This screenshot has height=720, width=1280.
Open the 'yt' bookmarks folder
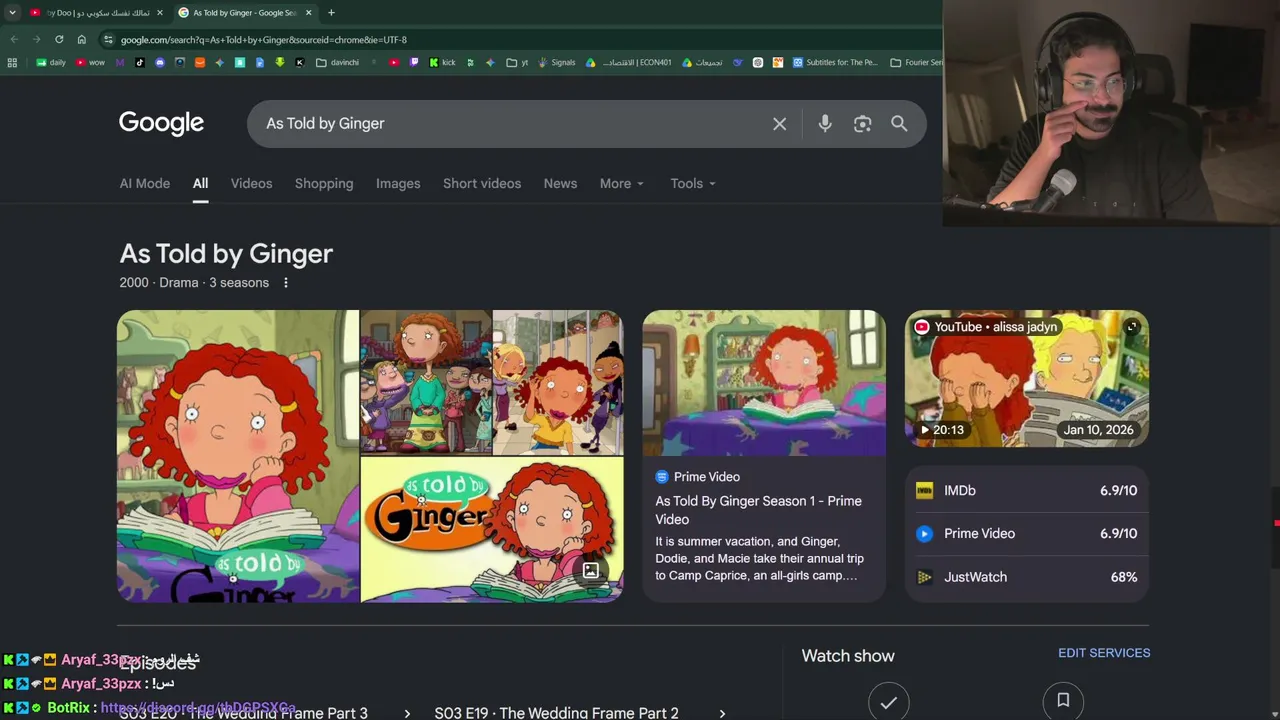click(518, 62)
